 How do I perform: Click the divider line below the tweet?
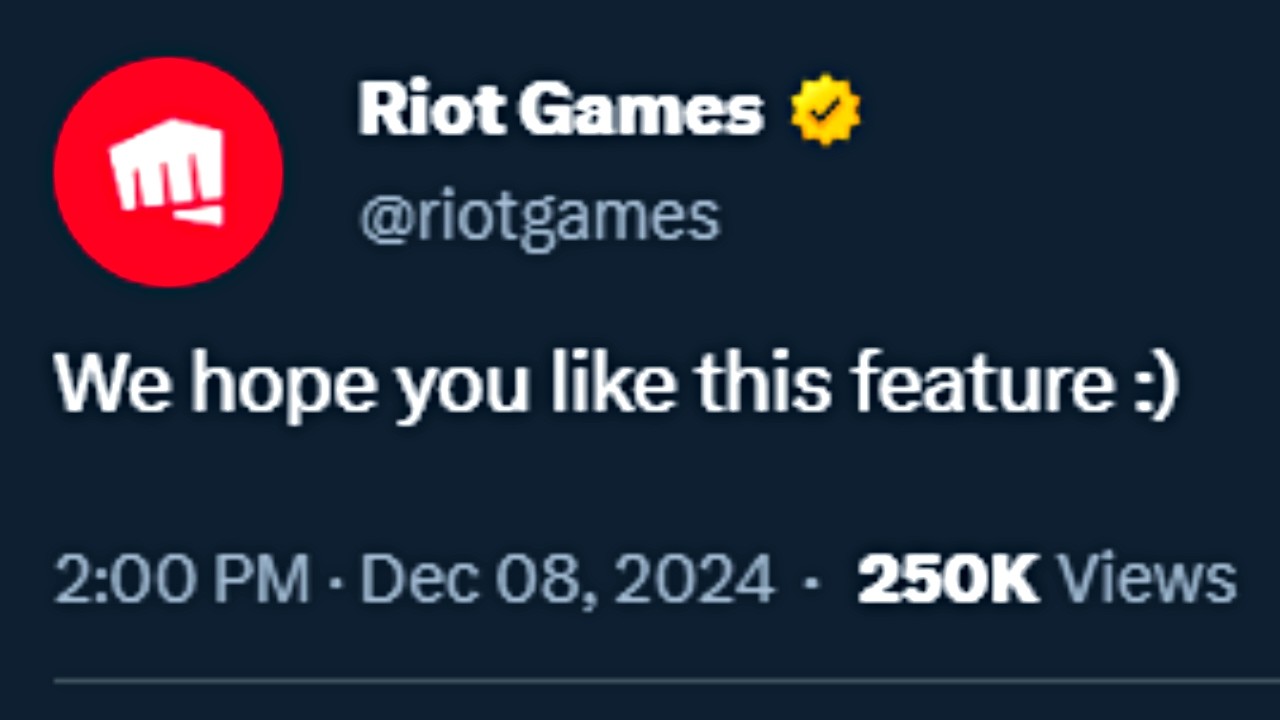(666, 682)
